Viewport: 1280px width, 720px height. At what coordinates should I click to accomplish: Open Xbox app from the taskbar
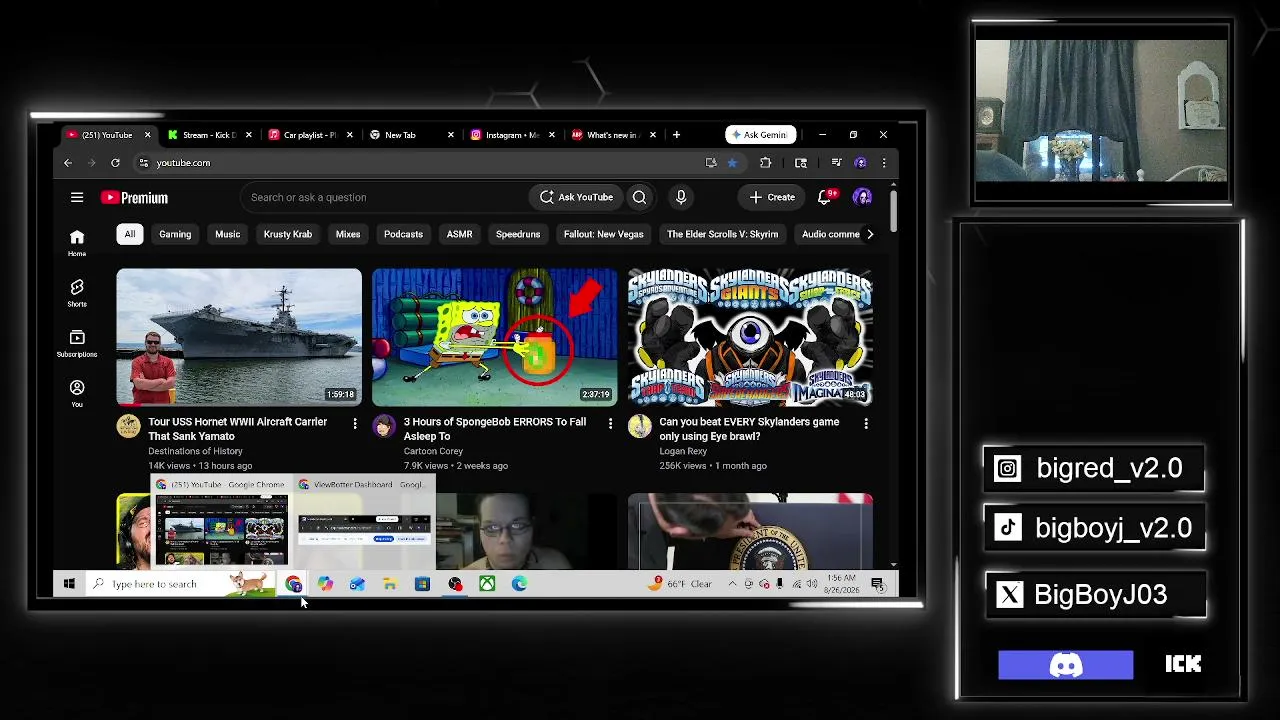(x=487, y=584)
